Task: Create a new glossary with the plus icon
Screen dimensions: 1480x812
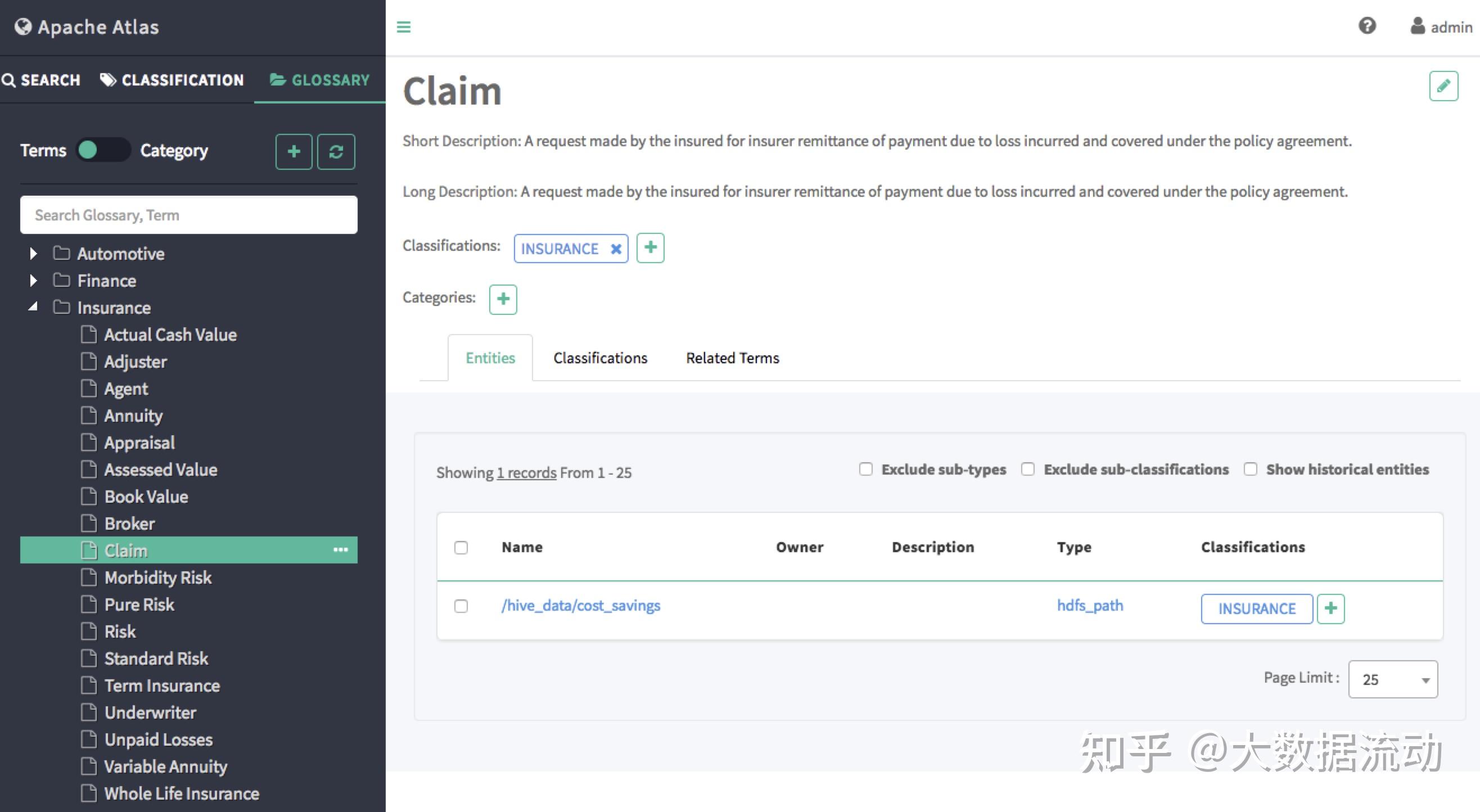Action: [293, 152]
